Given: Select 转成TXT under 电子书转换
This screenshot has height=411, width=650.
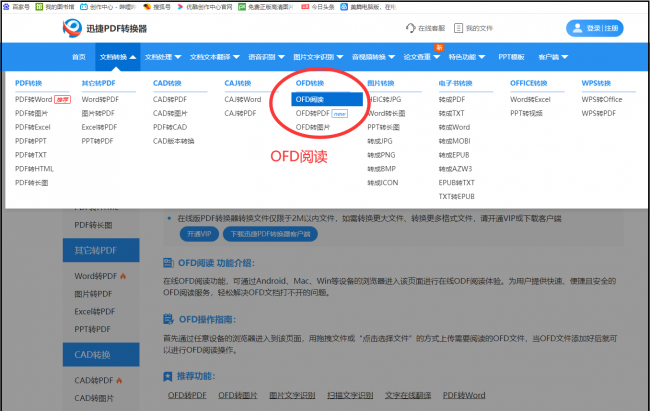Looking at the screenshot, I should (x=451, y=113).
